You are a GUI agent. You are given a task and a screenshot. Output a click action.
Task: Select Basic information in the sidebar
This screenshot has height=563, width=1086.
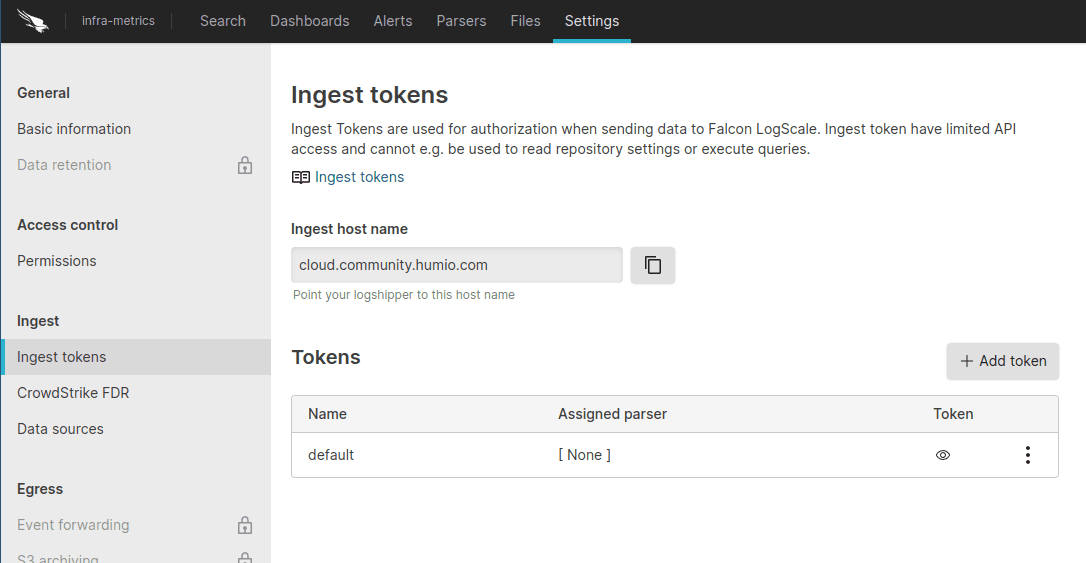[x=74, y=129]
